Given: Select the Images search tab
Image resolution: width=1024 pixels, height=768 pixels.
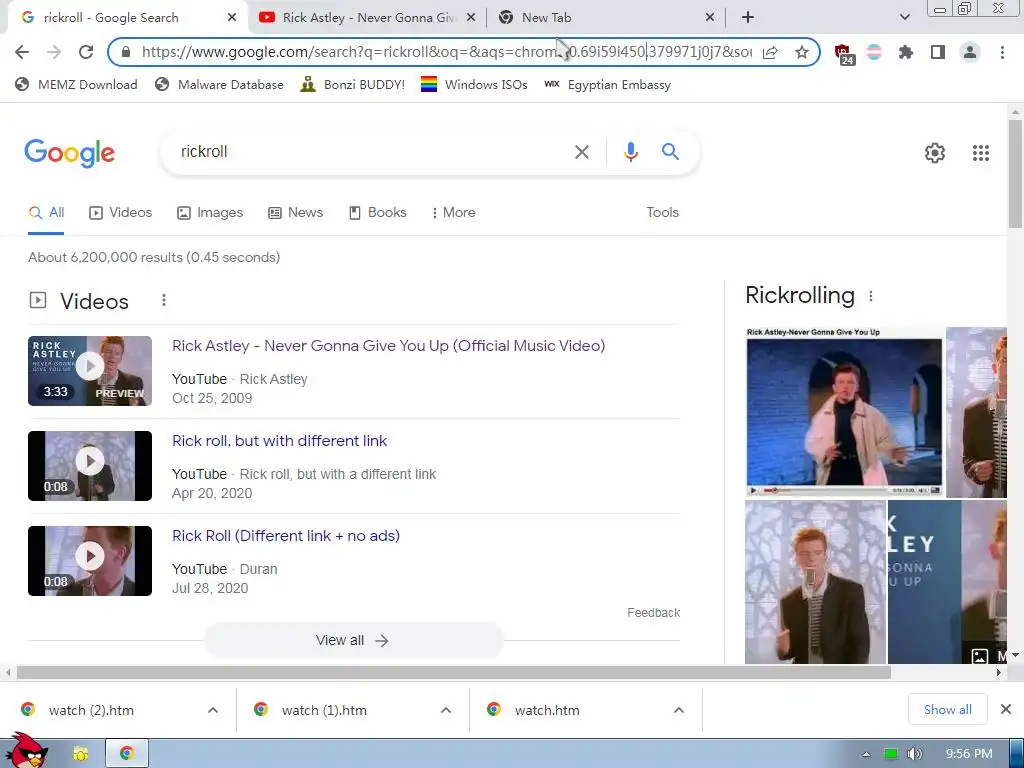Looking at the screenshot, I should pos(210,212).
